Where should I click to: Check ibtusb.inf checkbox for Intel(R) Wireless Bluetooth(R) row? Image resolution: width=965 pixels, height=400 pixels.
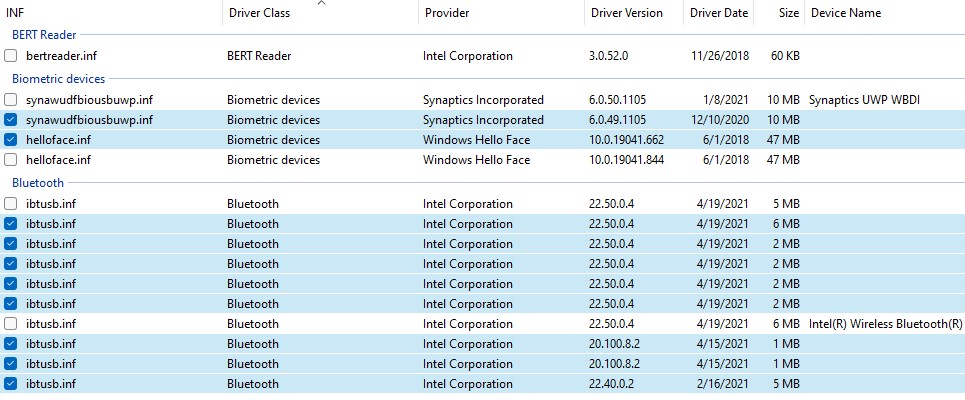point(10,324)
